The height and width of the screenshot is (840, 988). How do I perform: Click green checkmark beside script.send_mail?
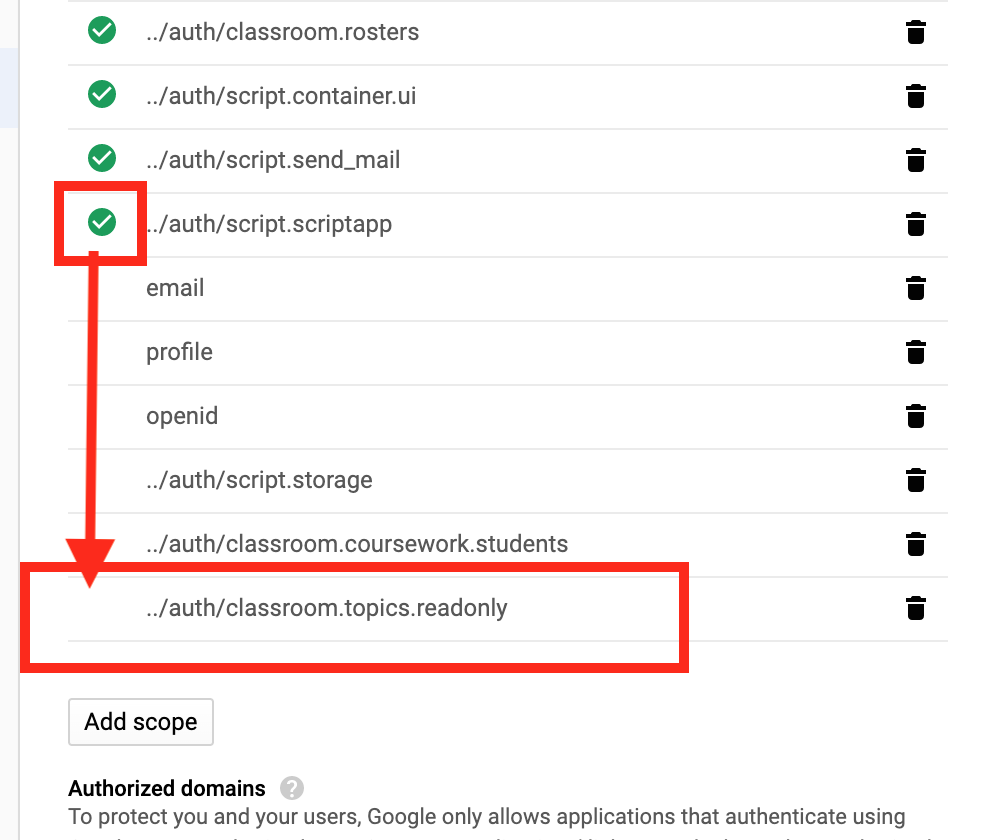click(x=102, y=158)
